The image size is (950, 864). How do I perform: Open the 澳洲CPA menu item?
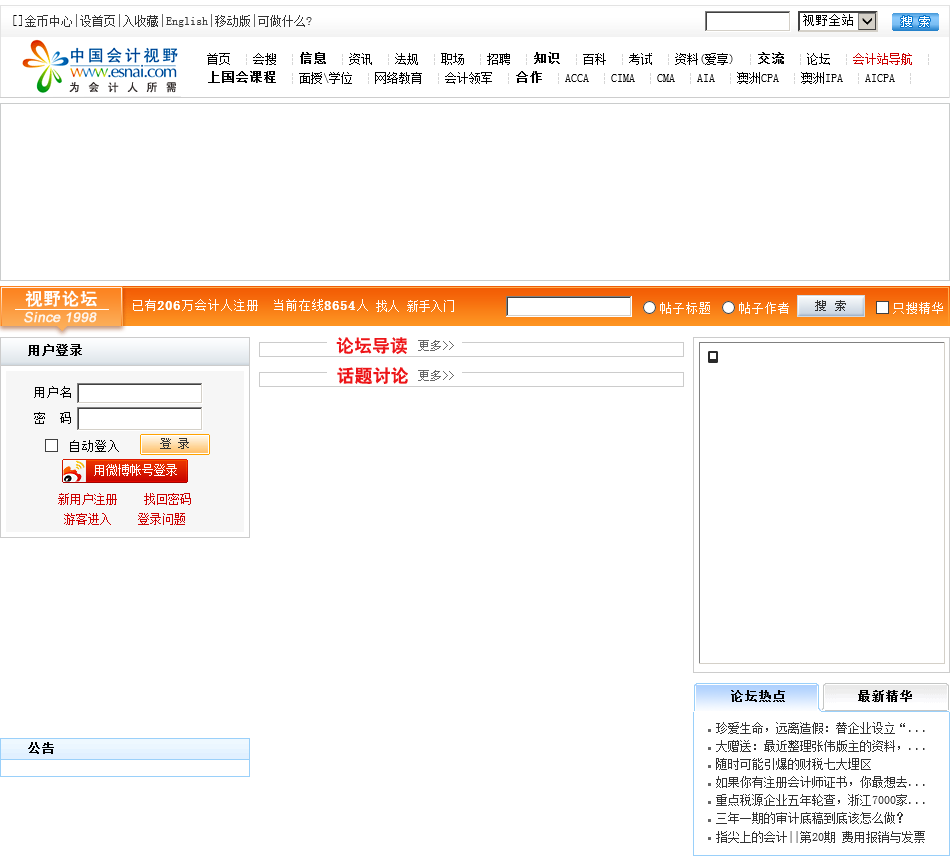pos(758,78)
